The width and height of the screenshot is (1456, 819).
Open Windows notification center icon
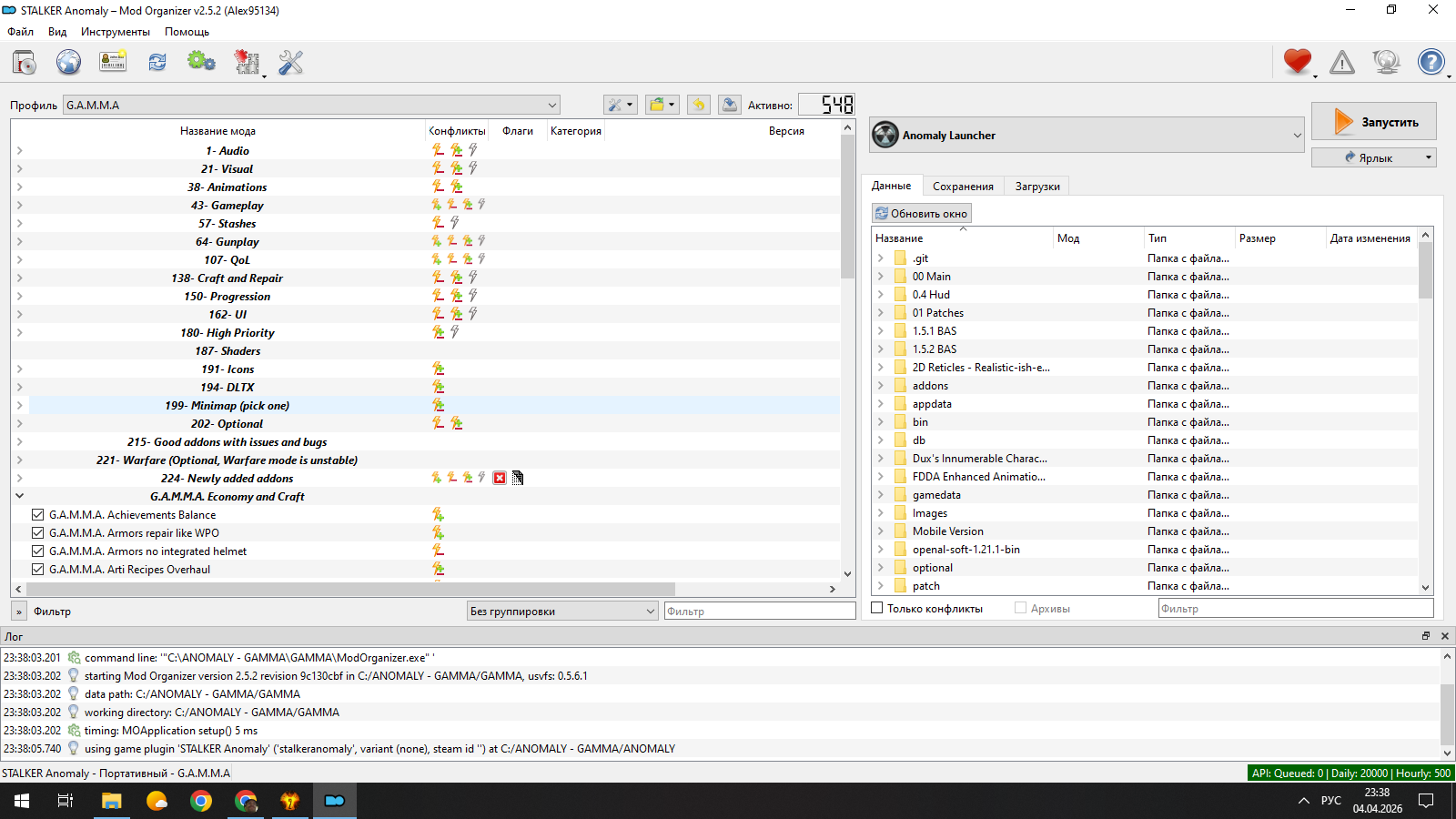[1426, 801]
